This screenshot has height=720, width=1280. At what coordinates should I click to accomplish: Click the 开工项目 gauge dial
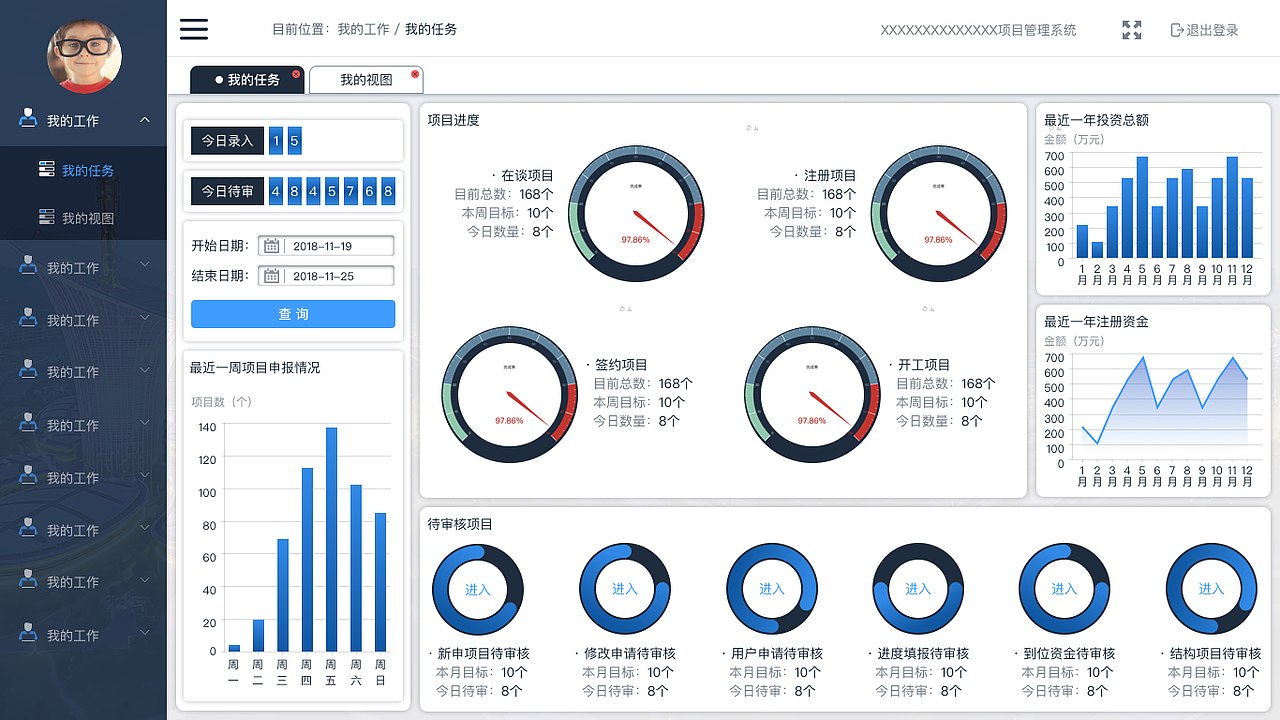(x=812, y=394)
